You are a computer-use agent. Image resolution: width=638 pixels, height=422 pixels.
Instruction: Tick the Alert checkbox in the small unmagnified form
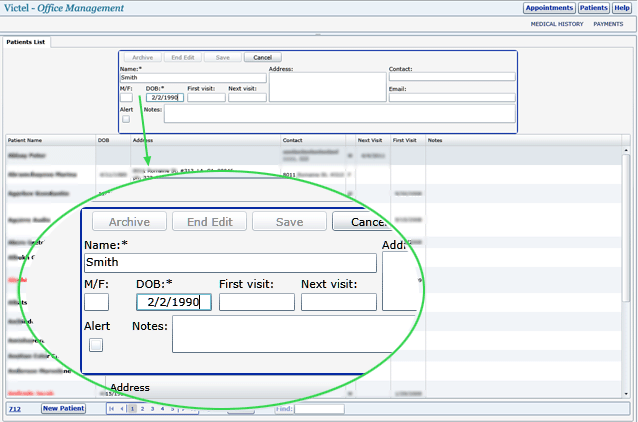pyautogui.click(x=126, y=119)
